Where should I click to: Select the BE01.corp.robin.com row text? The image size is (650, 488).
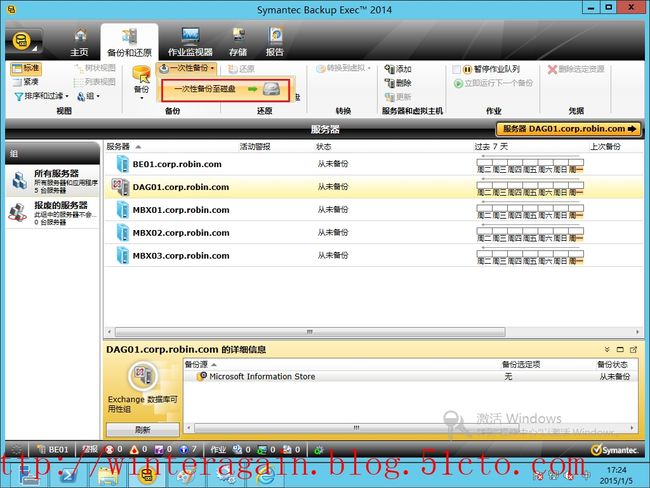(x=177, y=164)
